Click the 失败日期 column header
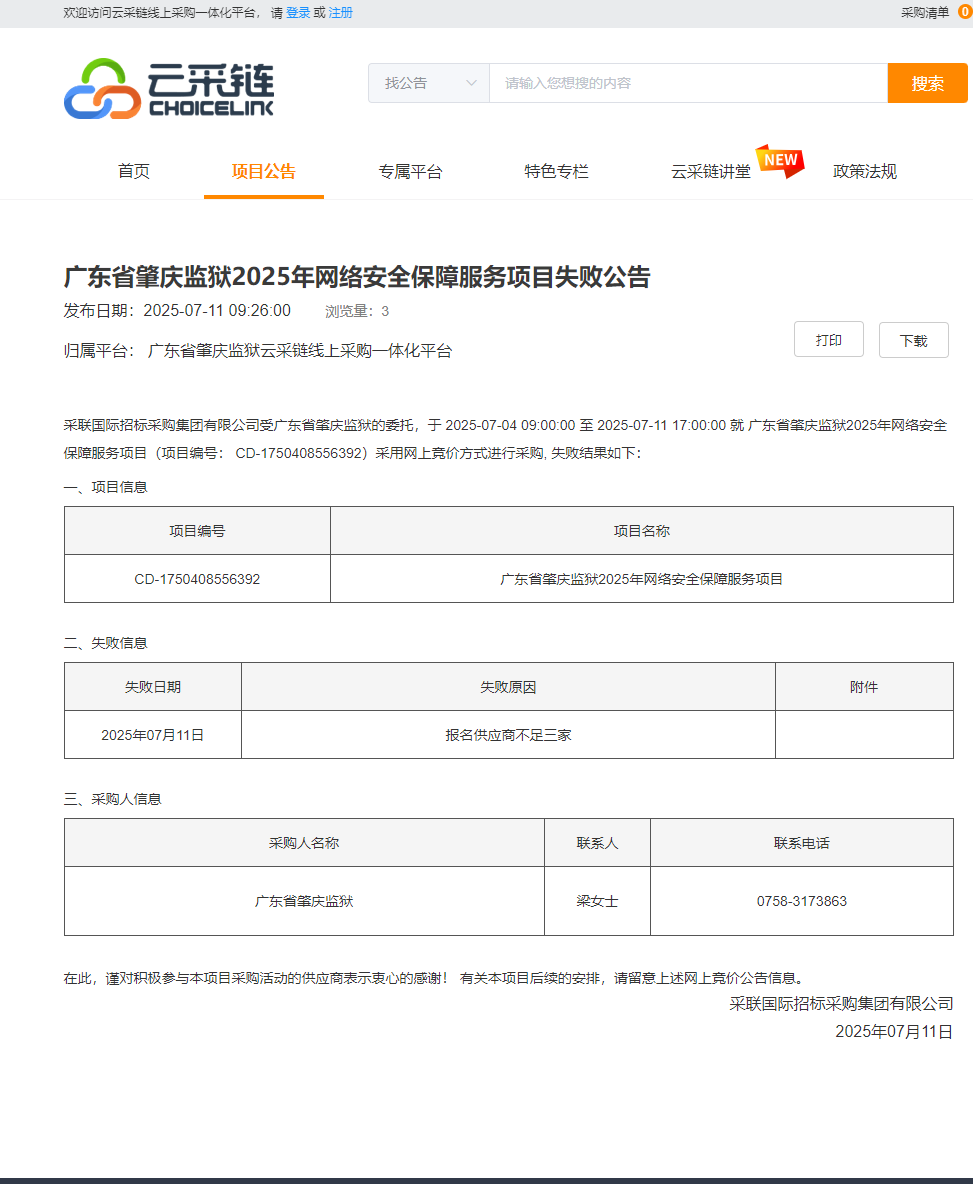 coord(152,687)
